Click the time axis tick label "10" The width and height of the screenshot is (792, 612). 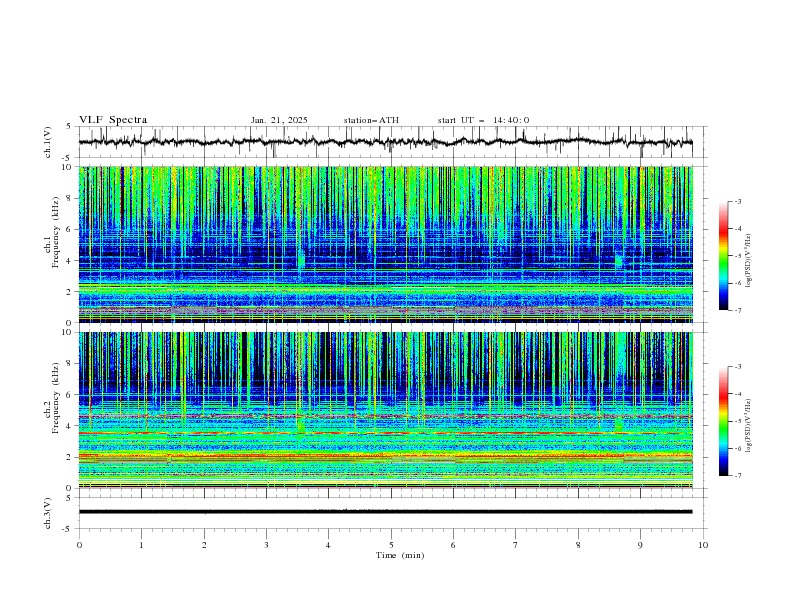click(x=703, y=545)
